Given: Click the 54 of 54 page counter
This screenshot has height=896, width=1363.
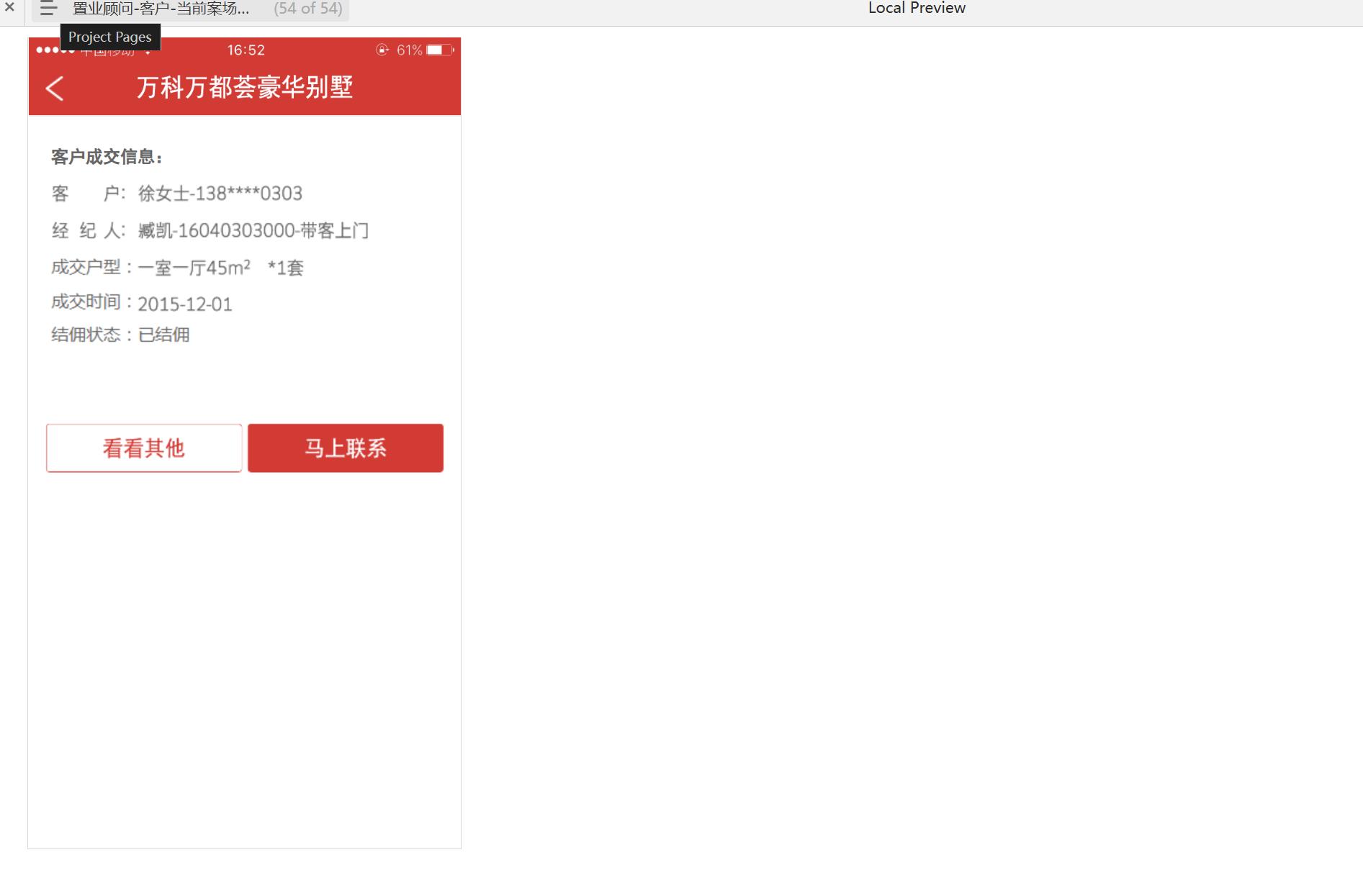Looking at the screenshot, I should tap(308, 9).
